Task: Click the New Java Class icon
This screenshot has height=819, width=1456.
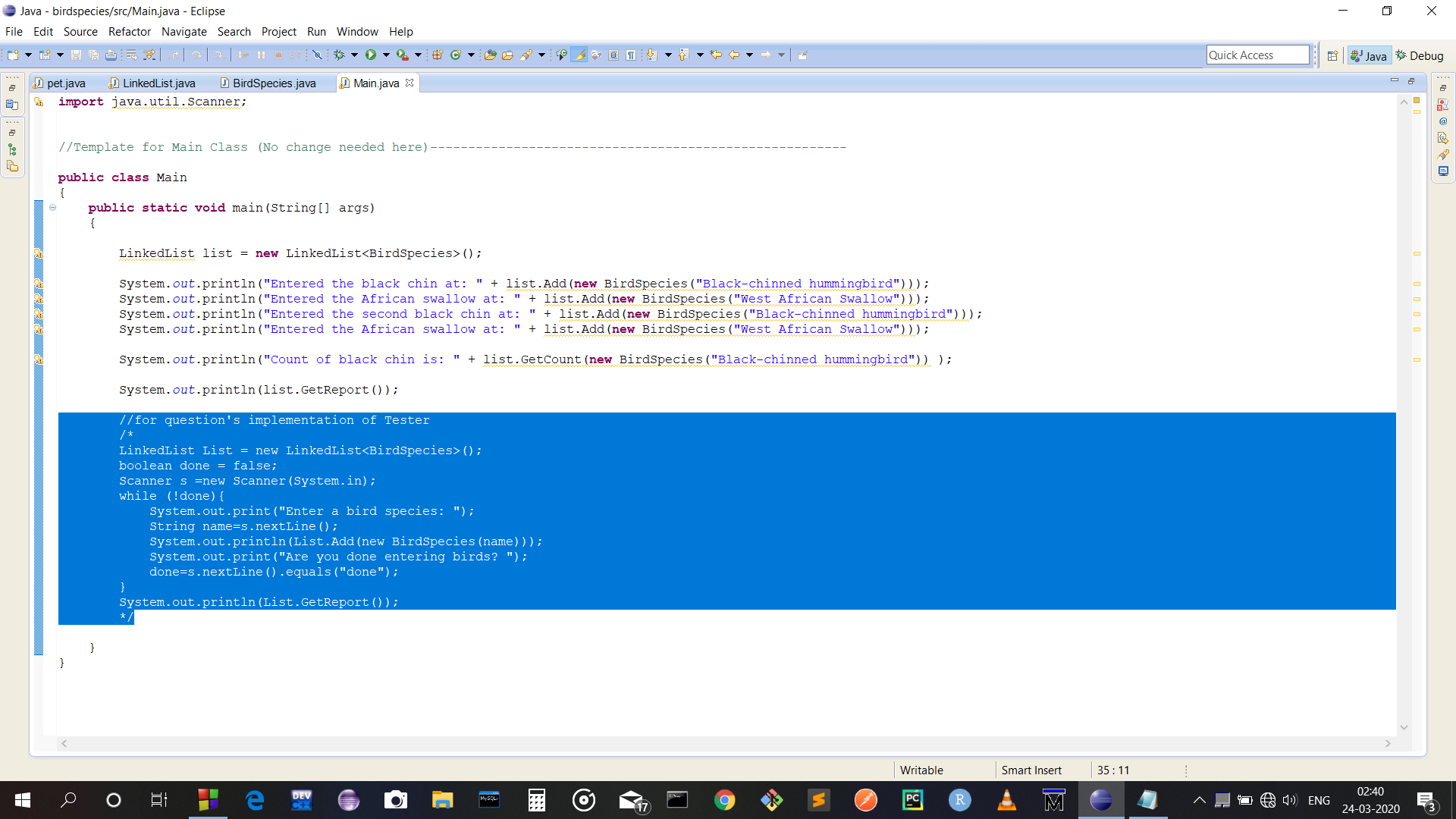Action: [x=456, y=55]
